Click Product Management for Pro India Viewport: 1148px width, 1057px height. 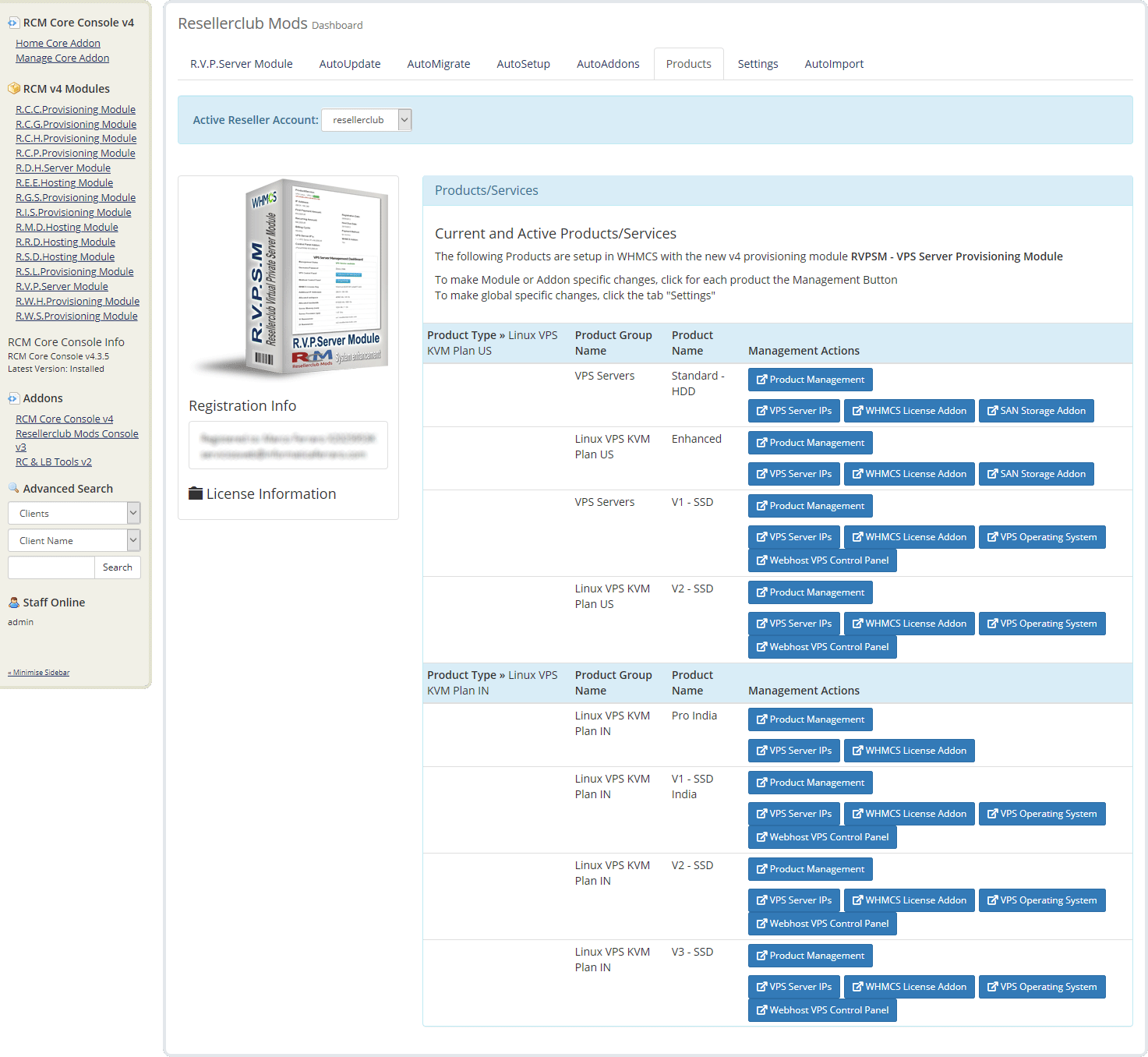tap(811, 719)
